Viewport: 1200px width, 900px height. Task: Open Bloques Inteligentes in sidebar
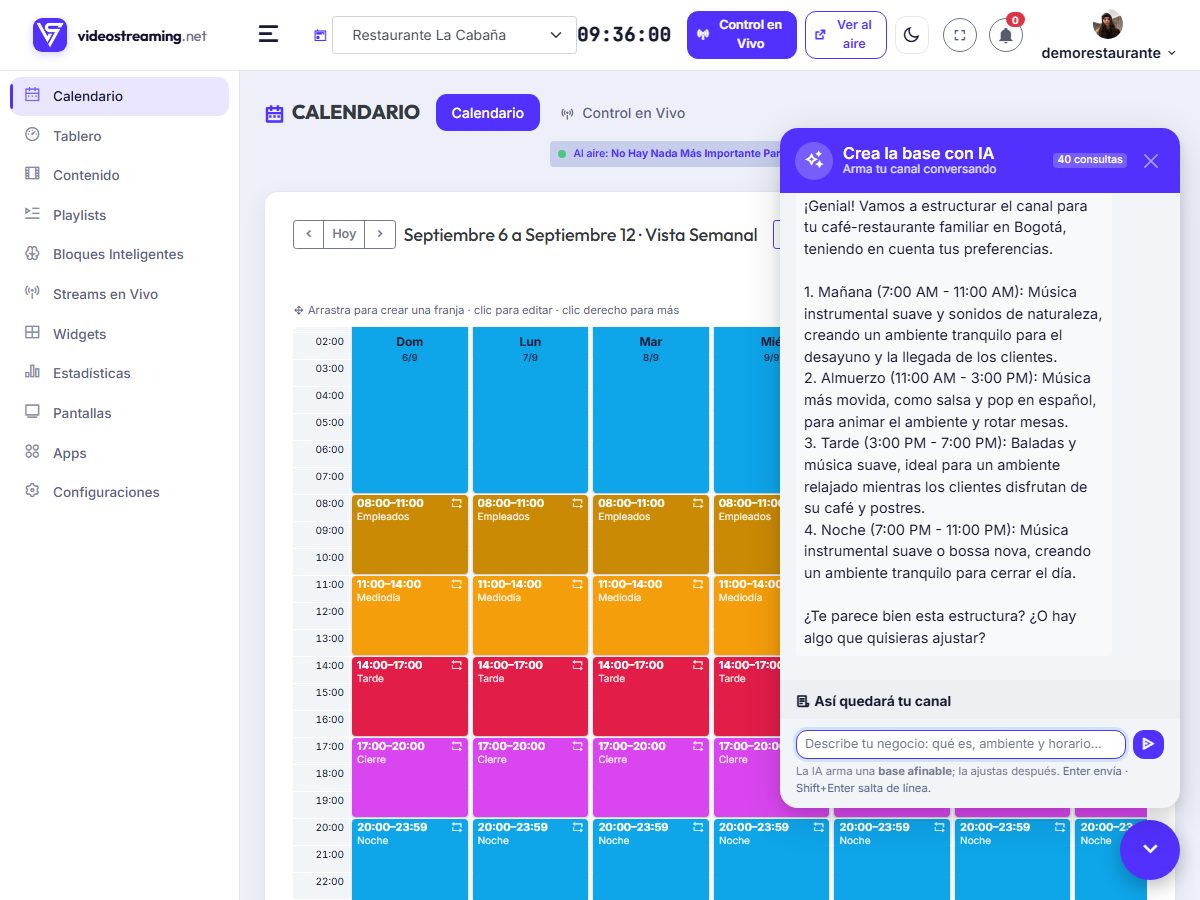click(119, 254)
